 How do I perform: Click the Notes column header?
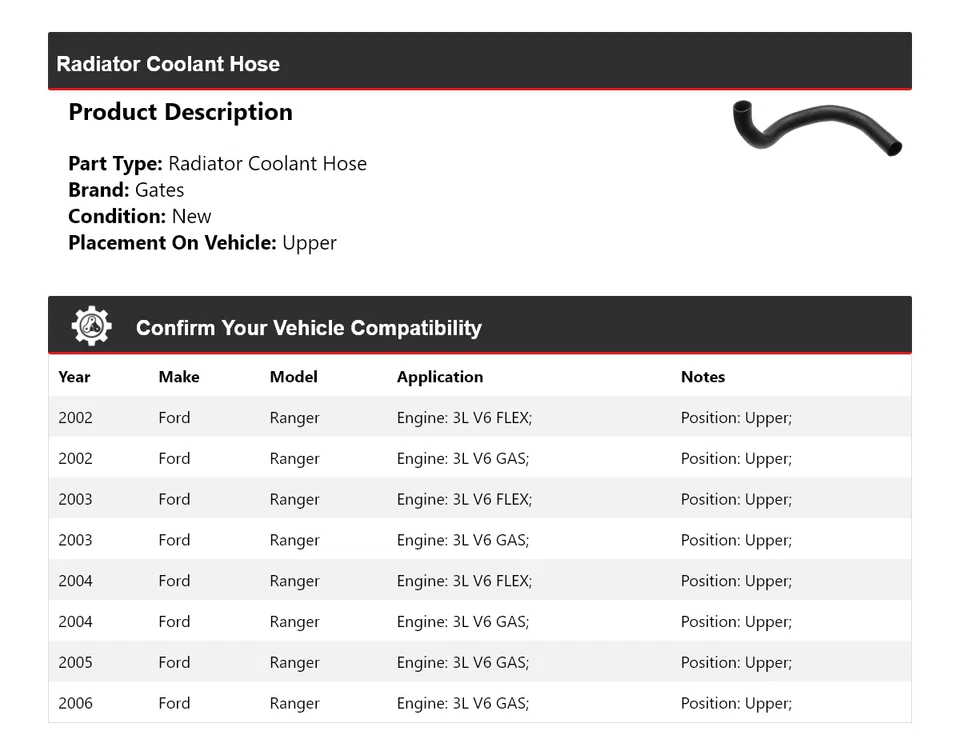pyautogui.click(x=702, y=377)
